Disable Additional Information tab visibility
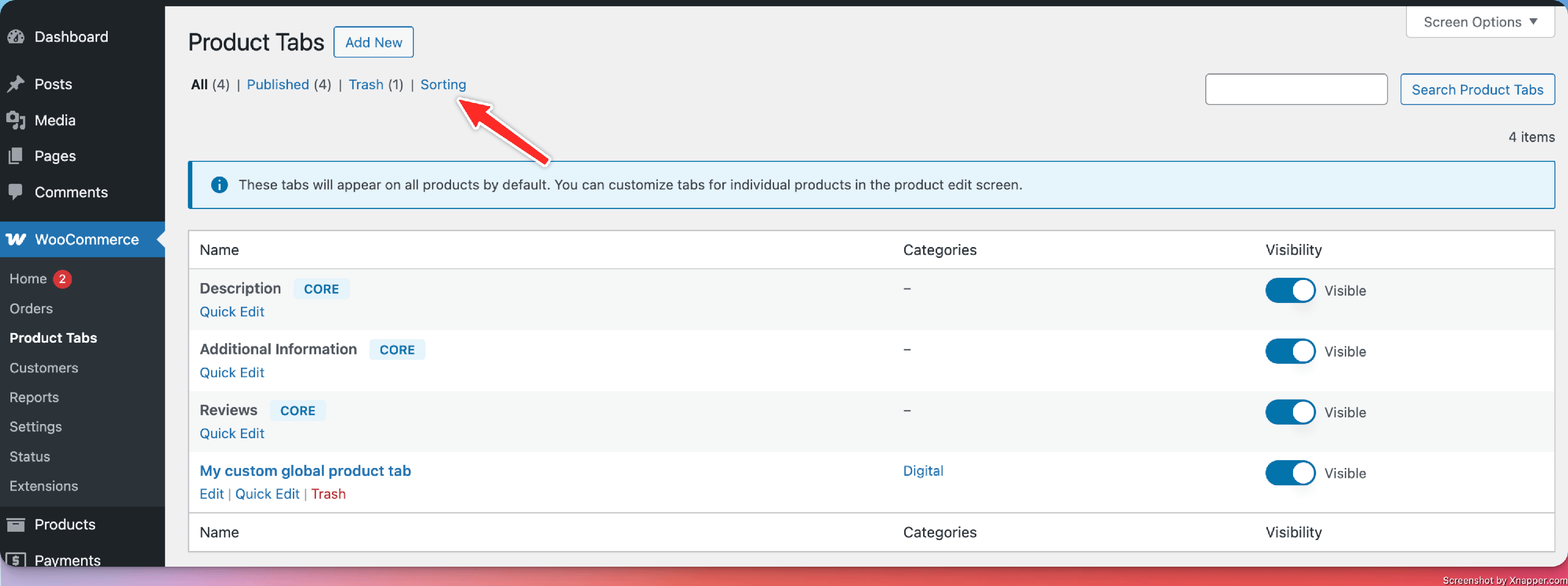The height and width of the screenshot is (586, 1568). click(1290, 351)
